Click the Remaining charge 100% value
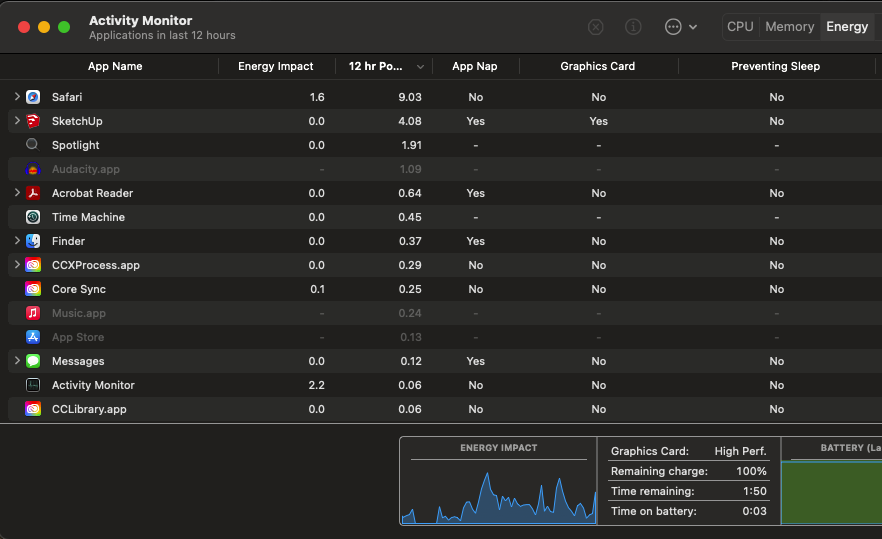This screenshot has width=882, height=539. coord(752,471)
